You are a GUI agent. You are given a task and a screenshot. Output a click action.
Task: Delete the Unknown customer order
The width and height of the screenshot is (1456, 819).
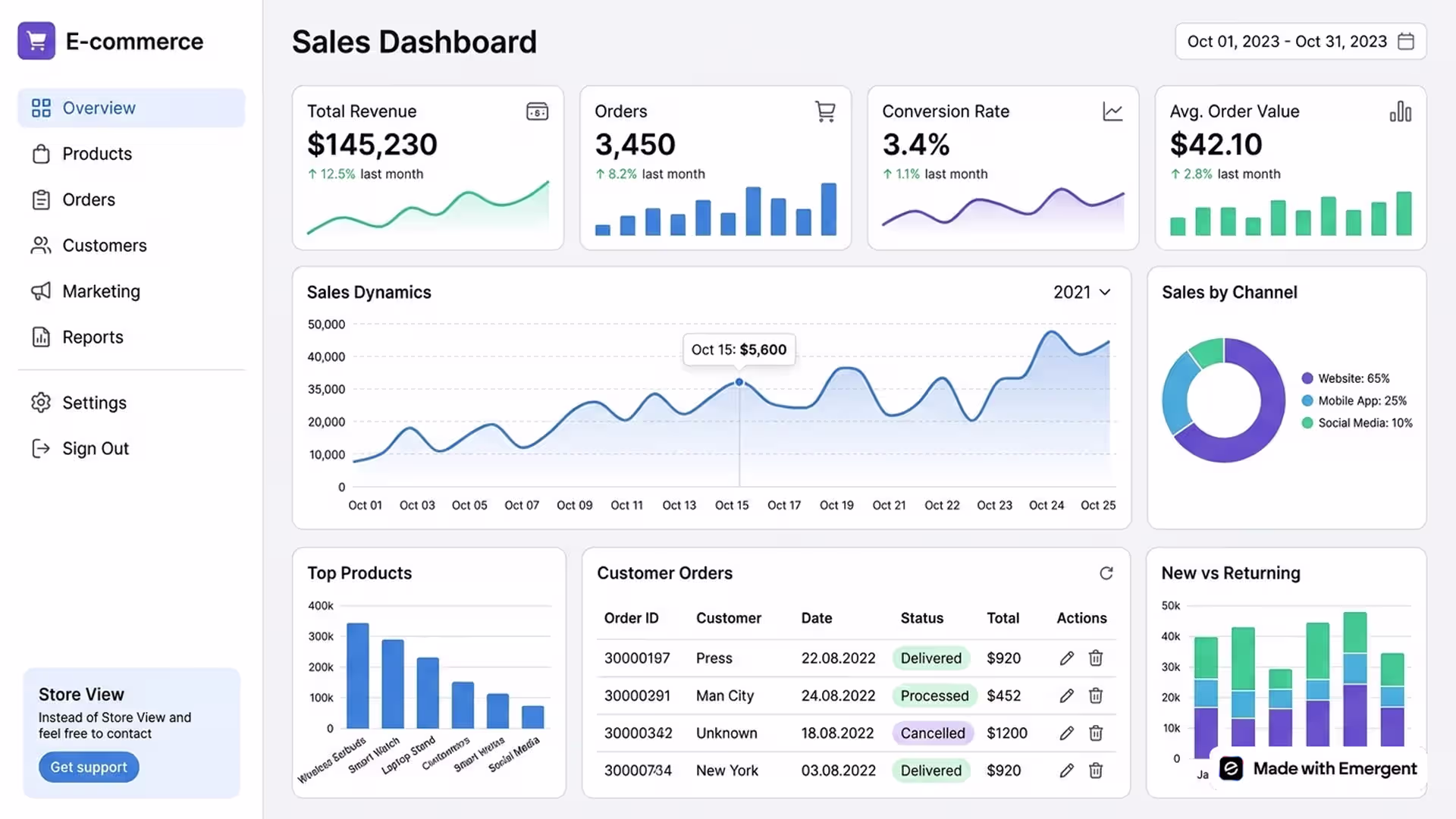point(1096,733)
